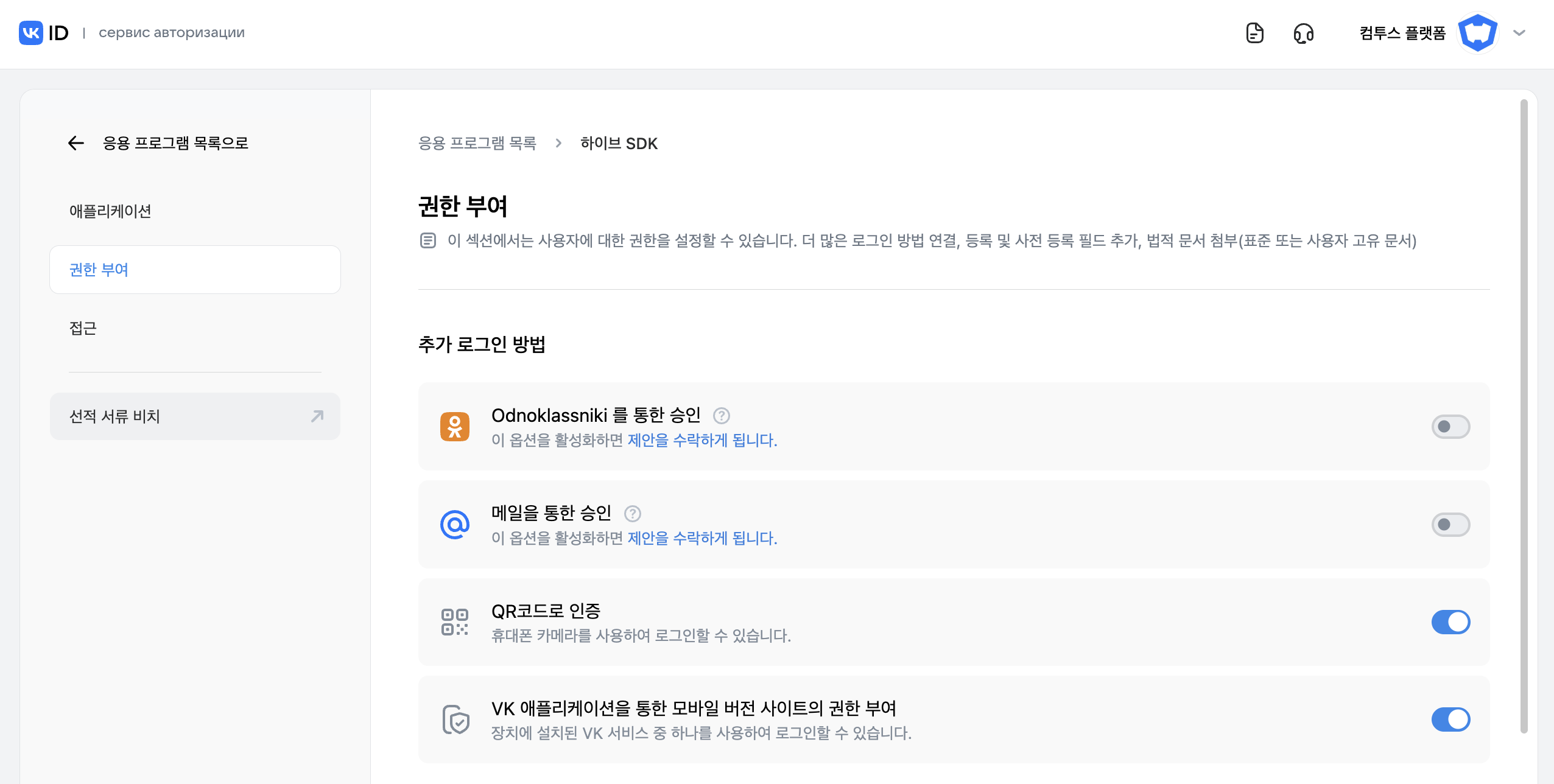Turn off VK 애플리케이션 mobile authorization toggle
The height and width of the screenshot is (784, 1554).
pyautogui.click(x=1450, y=719)
